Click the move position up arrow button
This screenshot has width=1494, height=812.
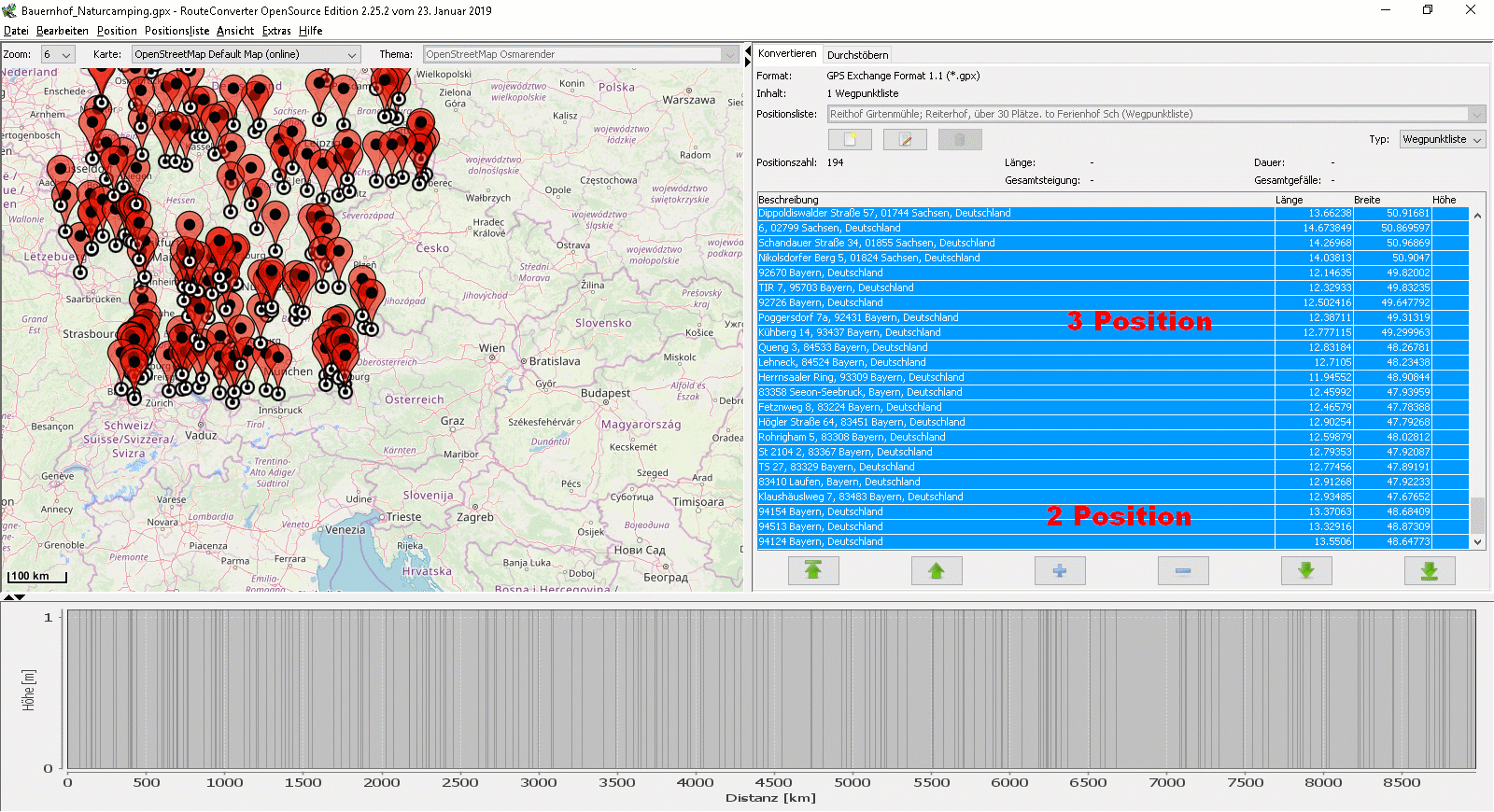(937, 570)
